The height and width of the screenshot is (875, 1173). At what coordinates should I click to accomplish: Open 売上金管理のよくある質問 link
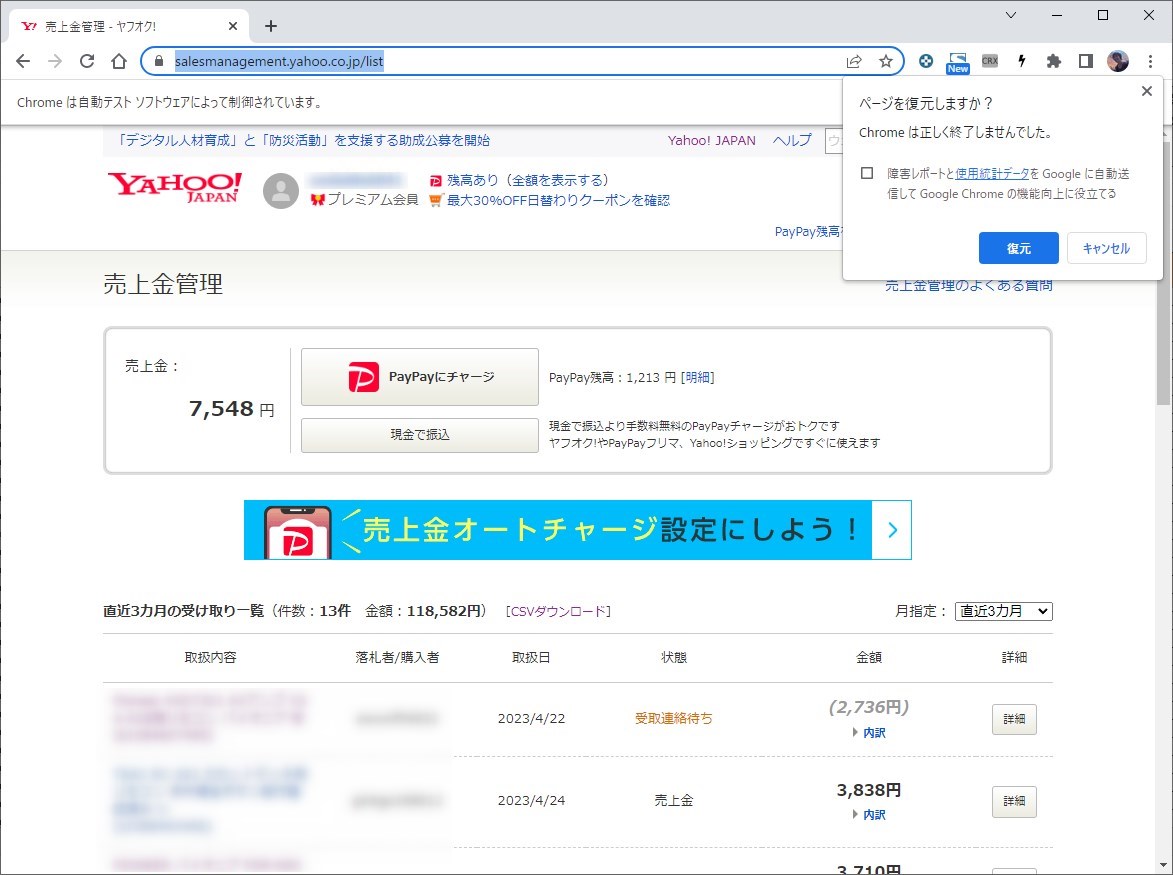(969, 285)
